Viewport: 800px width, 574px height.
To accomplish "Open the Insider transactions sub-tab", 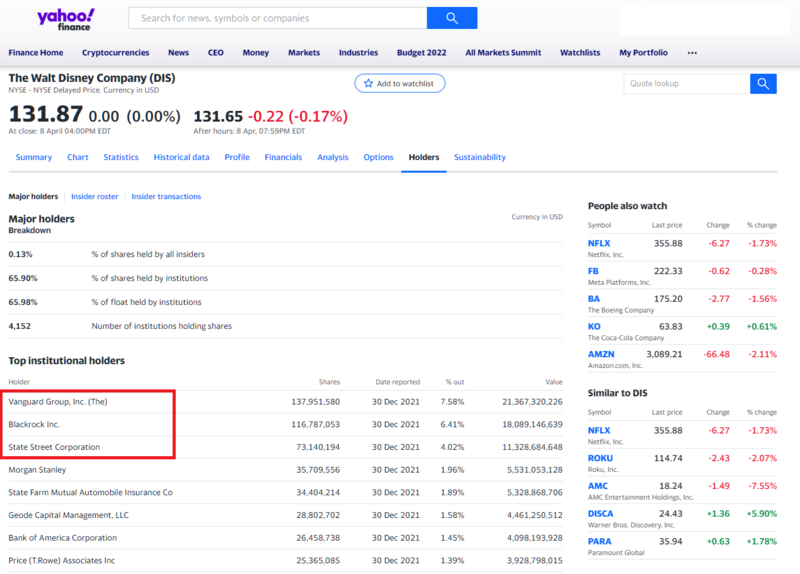I will tap(166, 196).
